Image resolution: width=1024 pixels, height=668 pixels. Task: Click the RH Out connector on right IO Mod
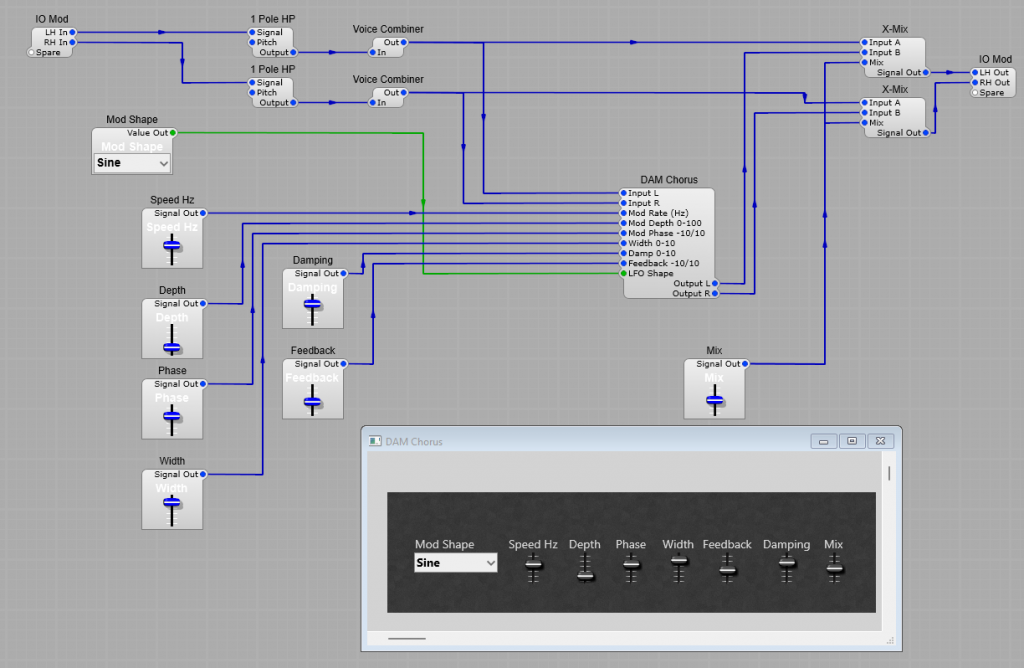[x=975, y=83]
